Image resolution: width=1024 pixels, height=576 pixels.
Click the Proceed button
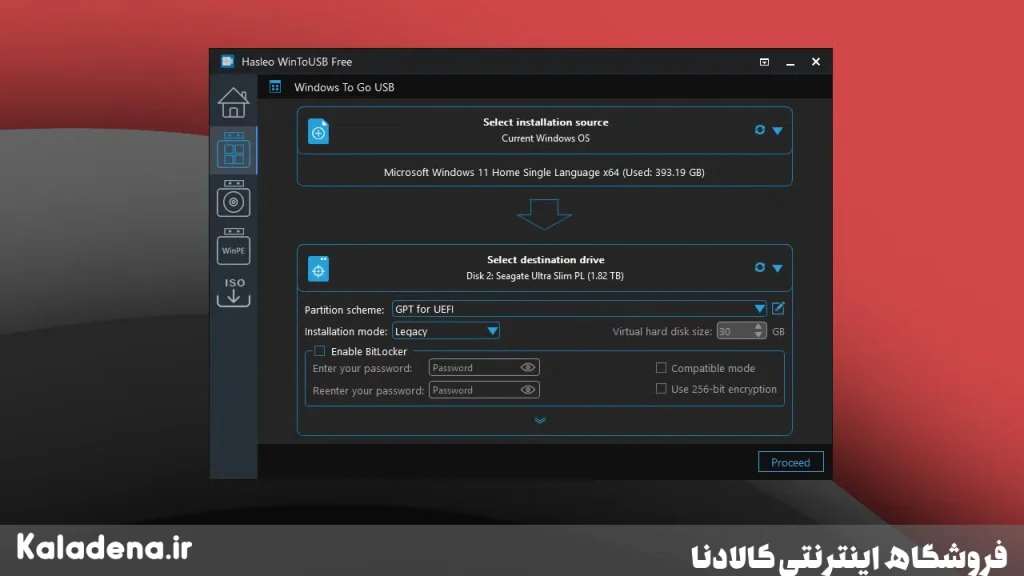(790, 462)
